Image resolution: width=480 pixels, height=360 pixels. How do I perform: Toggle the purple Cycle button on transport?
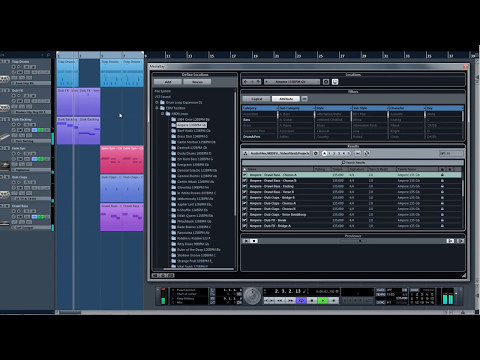pyautogui.click(x=301, y=301)
